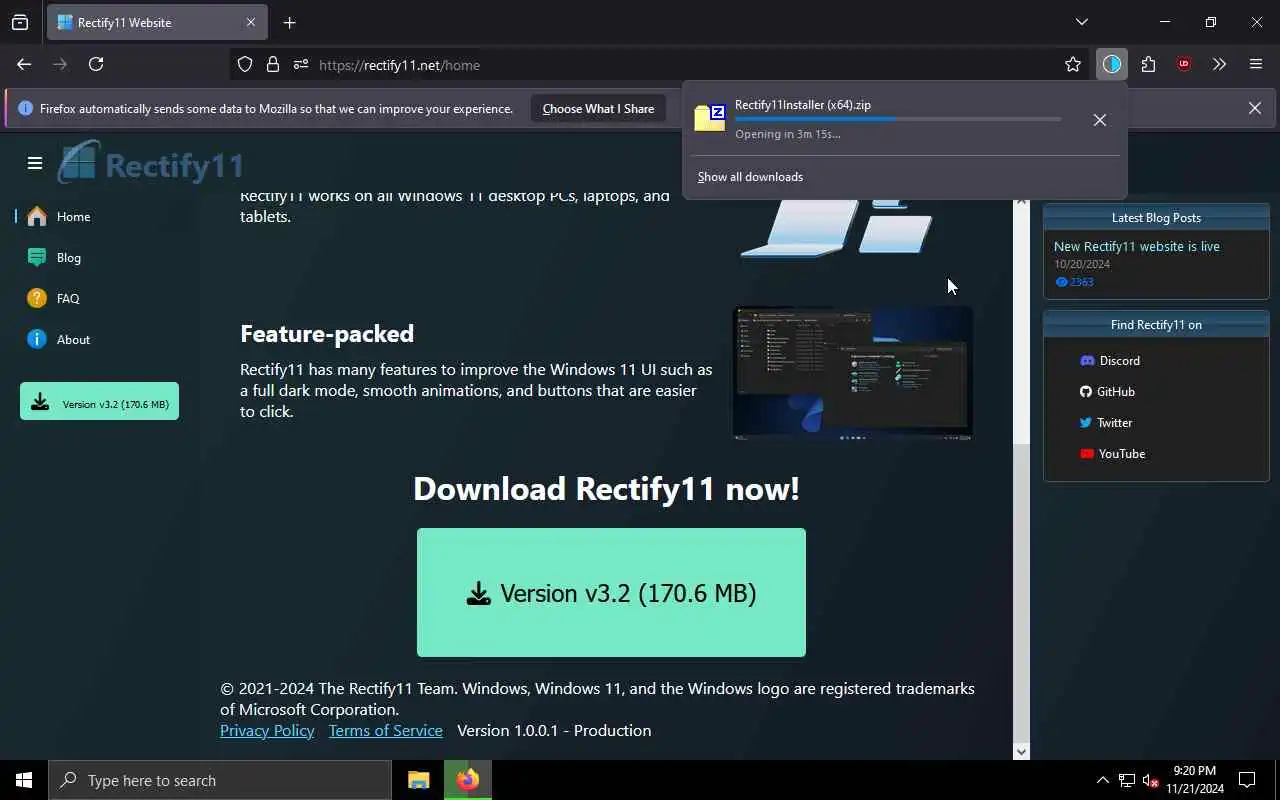Open the uBlock Origin extension icon

(x=1184, y=64)
